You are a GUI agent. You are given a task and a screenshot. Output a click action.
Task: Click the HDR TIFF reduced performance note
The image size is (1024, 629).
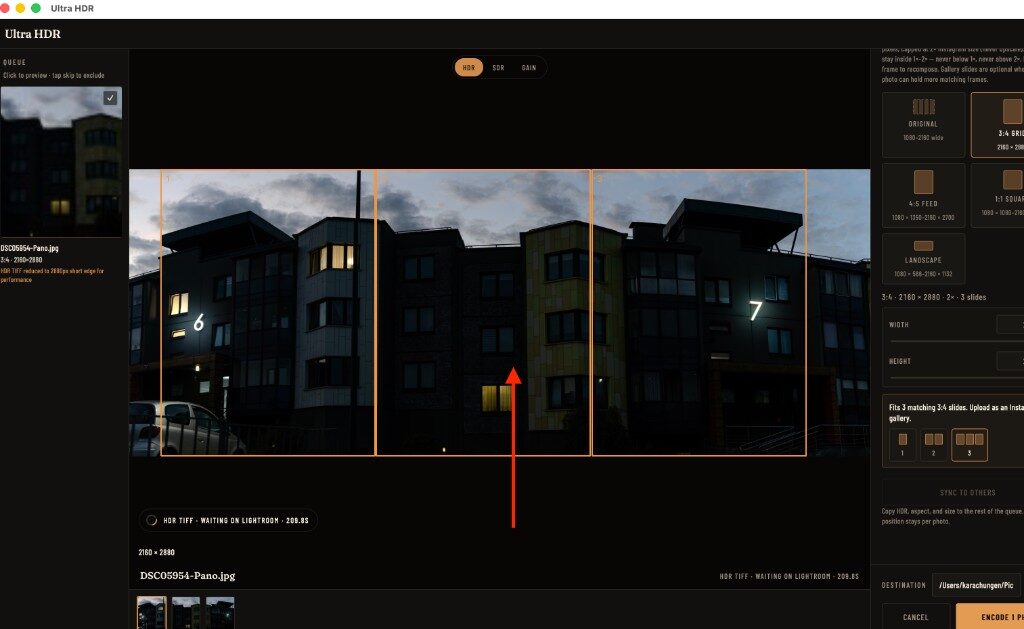pos(52,275)
